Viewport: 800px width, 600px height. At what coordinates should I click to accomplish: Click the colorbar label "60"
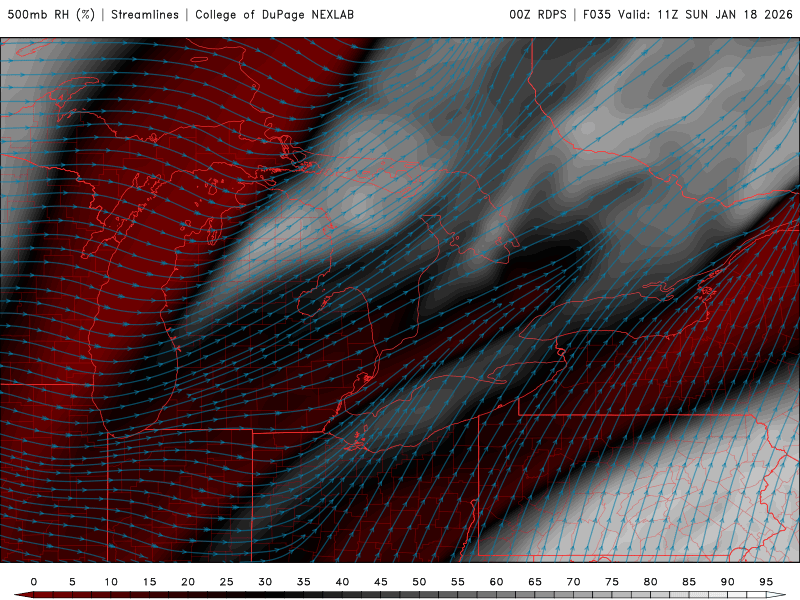pos(496,582)
